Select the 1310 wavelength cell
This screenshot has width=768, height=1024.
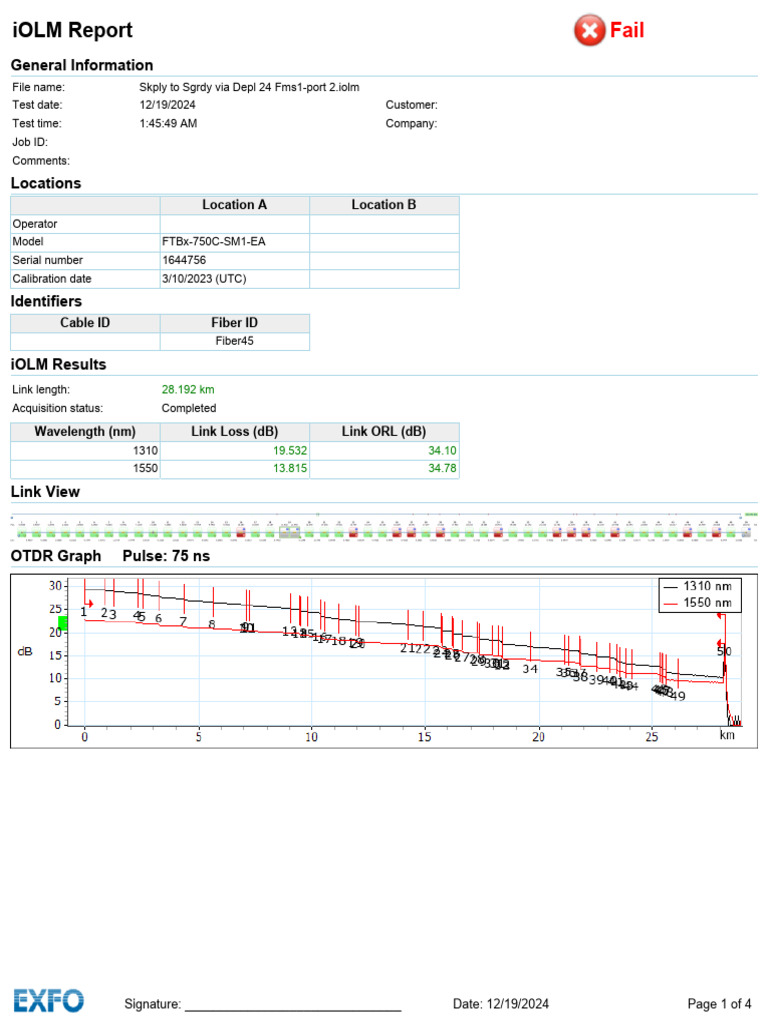[85, 451]
